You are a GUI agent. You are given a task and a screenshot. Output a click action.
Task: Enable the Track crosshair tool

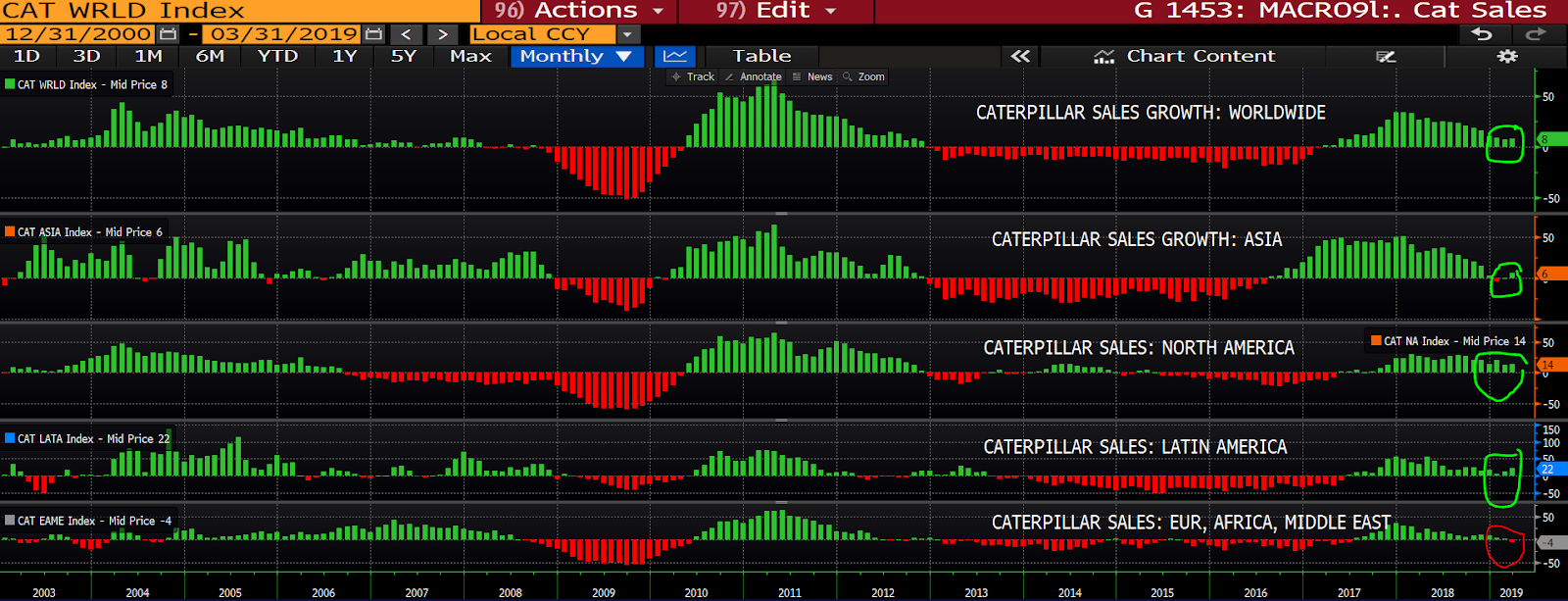point(693,76)
